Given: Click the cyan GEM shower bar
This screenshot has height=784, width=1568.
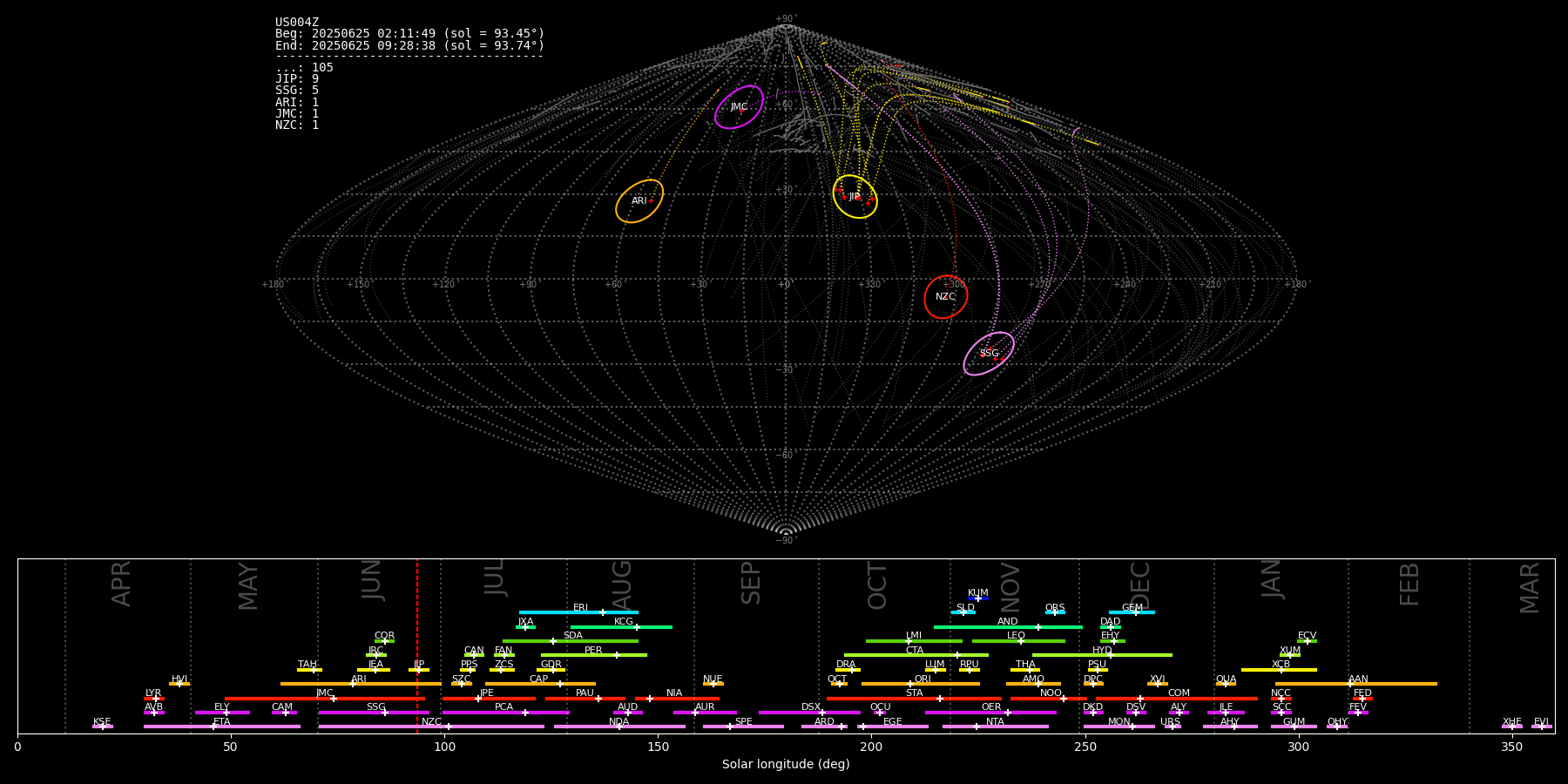Looking at the screenshot, I should pyautogui.click(x=1132, y=612).
